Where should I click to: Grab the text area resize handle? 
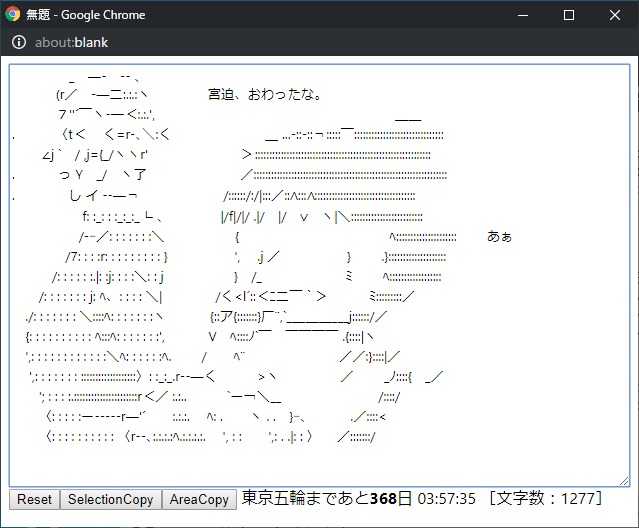pyautogui.click(x=624, y=481)
